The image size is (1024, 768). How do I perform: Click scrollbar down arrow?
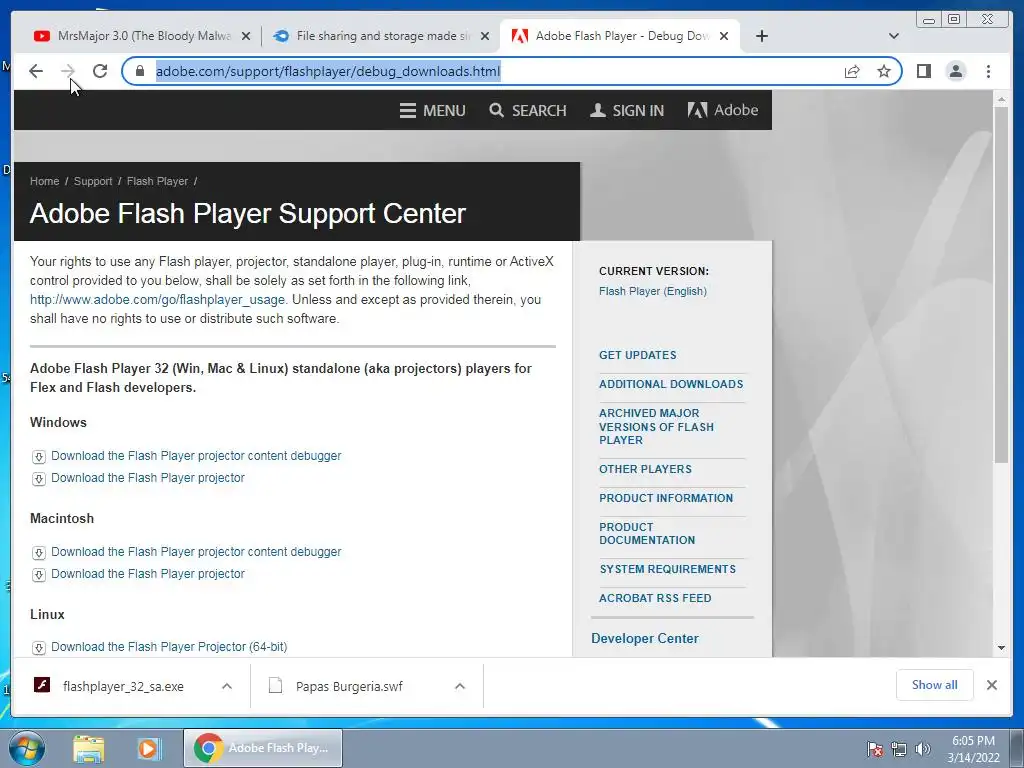point(1001,648)
